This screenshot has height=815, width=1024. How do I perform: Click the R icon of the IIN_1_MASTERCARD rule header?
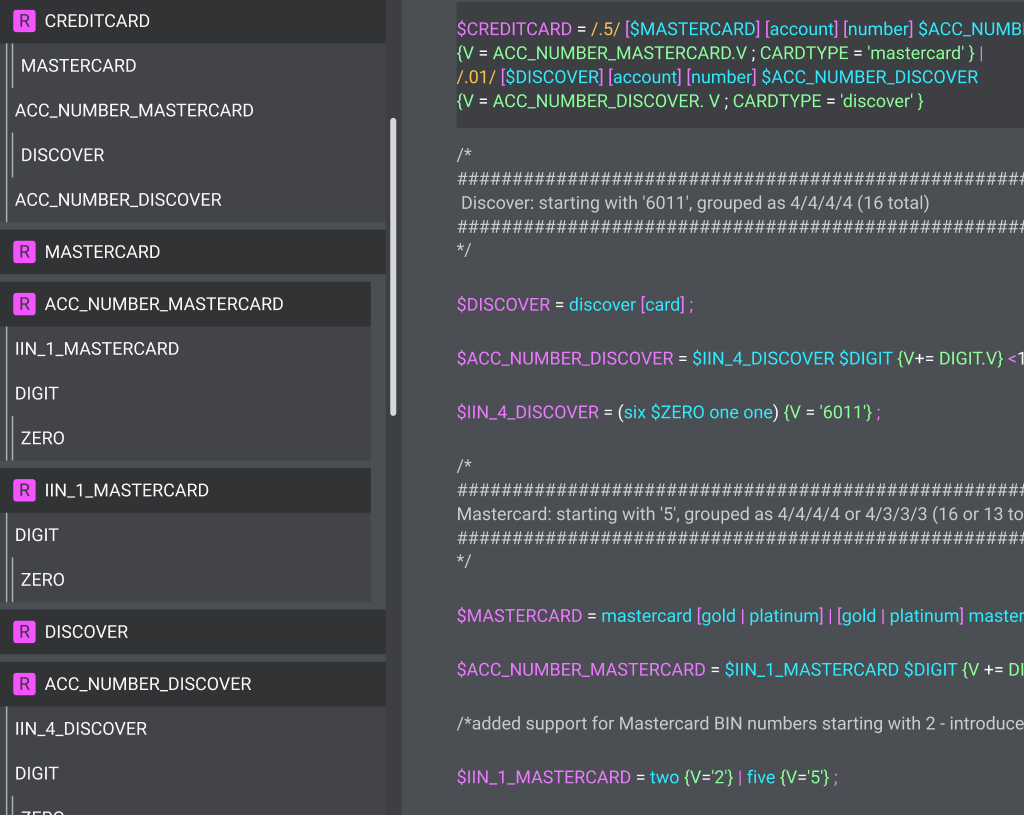[25, 490]
